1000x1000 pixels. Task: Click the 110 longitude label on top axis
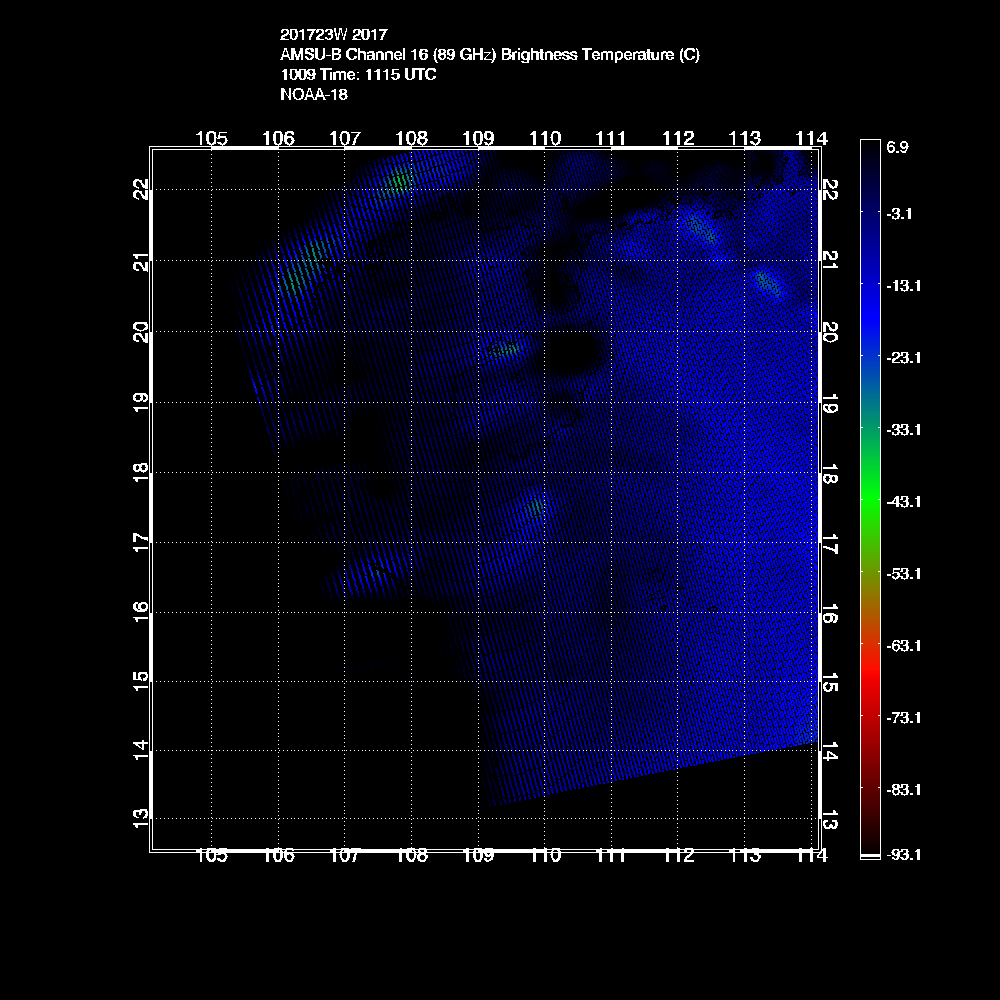[x=545, y=137]
